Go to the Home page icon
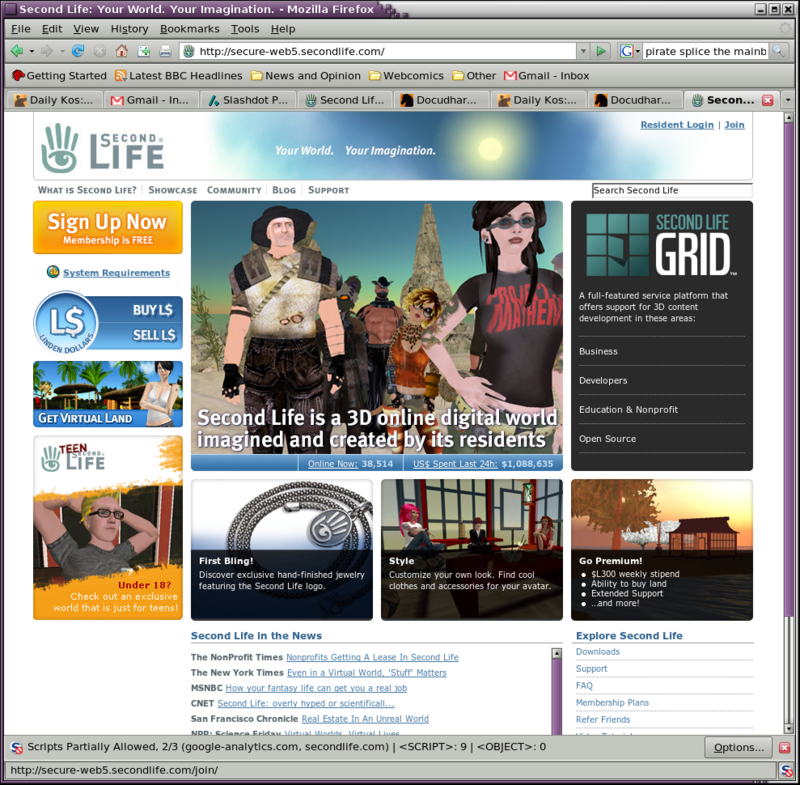 (x=121, y=51)
